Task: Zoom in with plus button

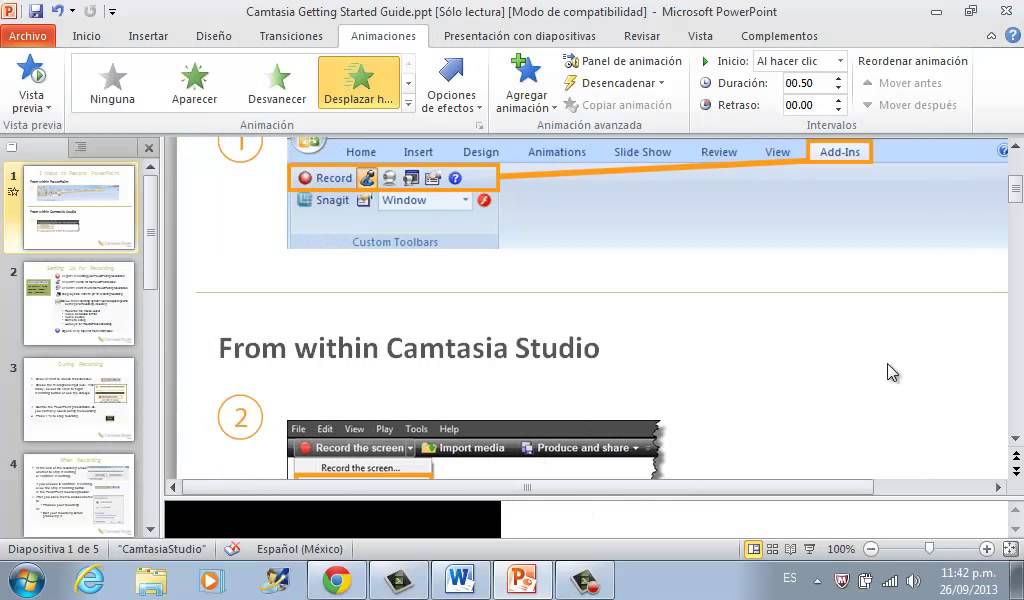Action: point(986,549)
